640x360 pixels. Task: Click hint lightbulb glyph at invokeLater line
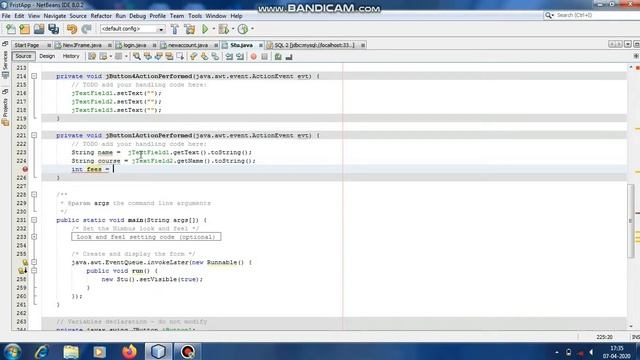pyautogui.click(x=25, y=262)
